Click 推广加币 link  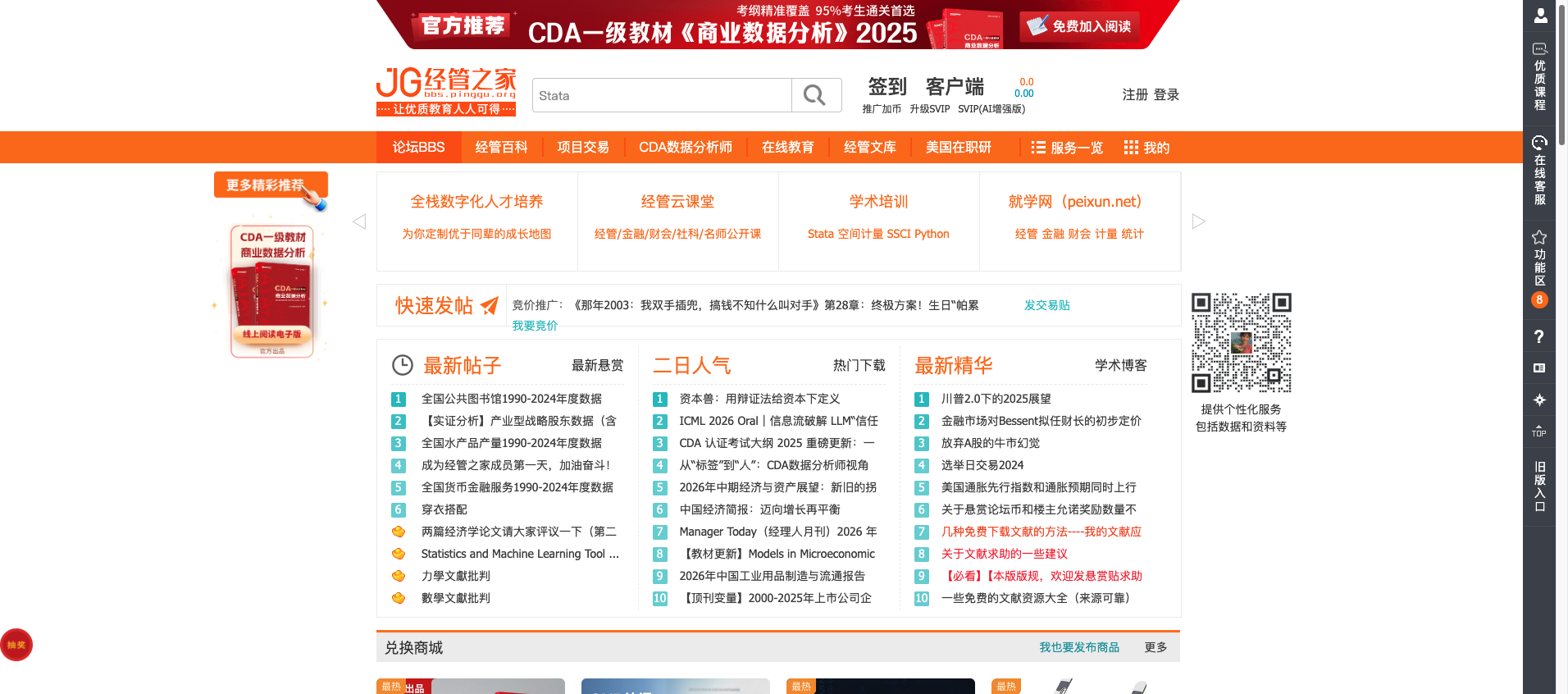(x=882, y=108)
